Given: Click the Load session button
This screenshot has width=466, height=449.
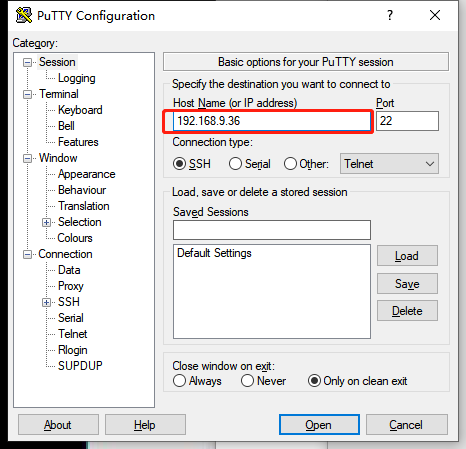Looking at the screenshot, I should click(407, 256).
